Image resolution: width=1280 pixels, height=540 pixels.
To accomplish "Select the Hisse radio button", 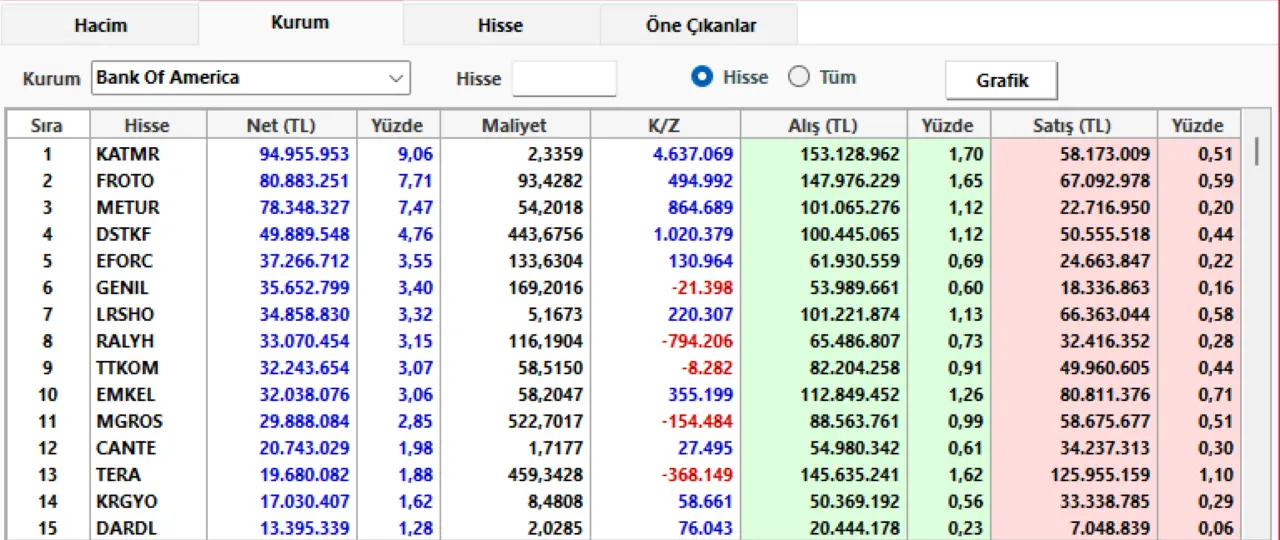I will point(702,77).
